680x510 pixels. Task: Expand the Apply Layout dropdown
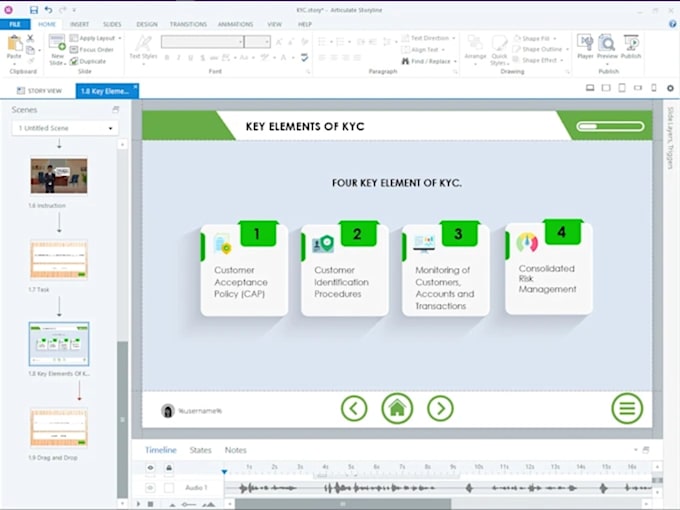[120, 38]
